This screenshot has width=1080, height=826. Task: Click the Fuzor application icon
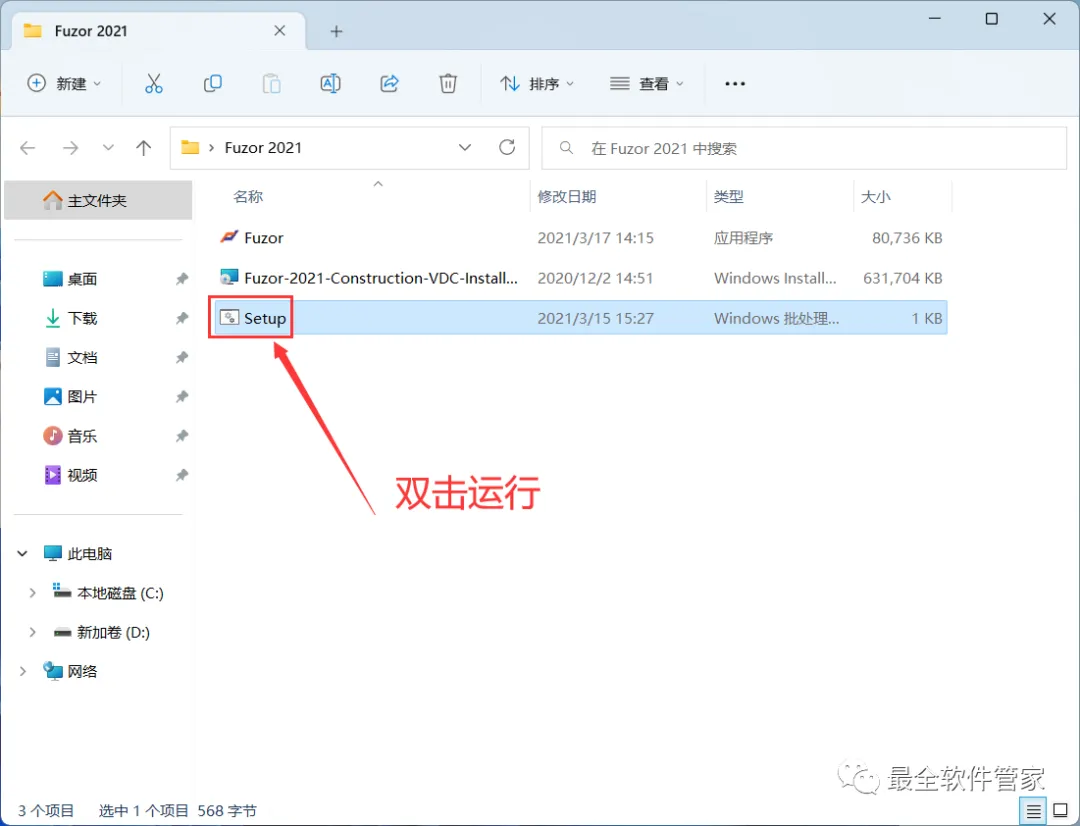[x=229, y=237]
